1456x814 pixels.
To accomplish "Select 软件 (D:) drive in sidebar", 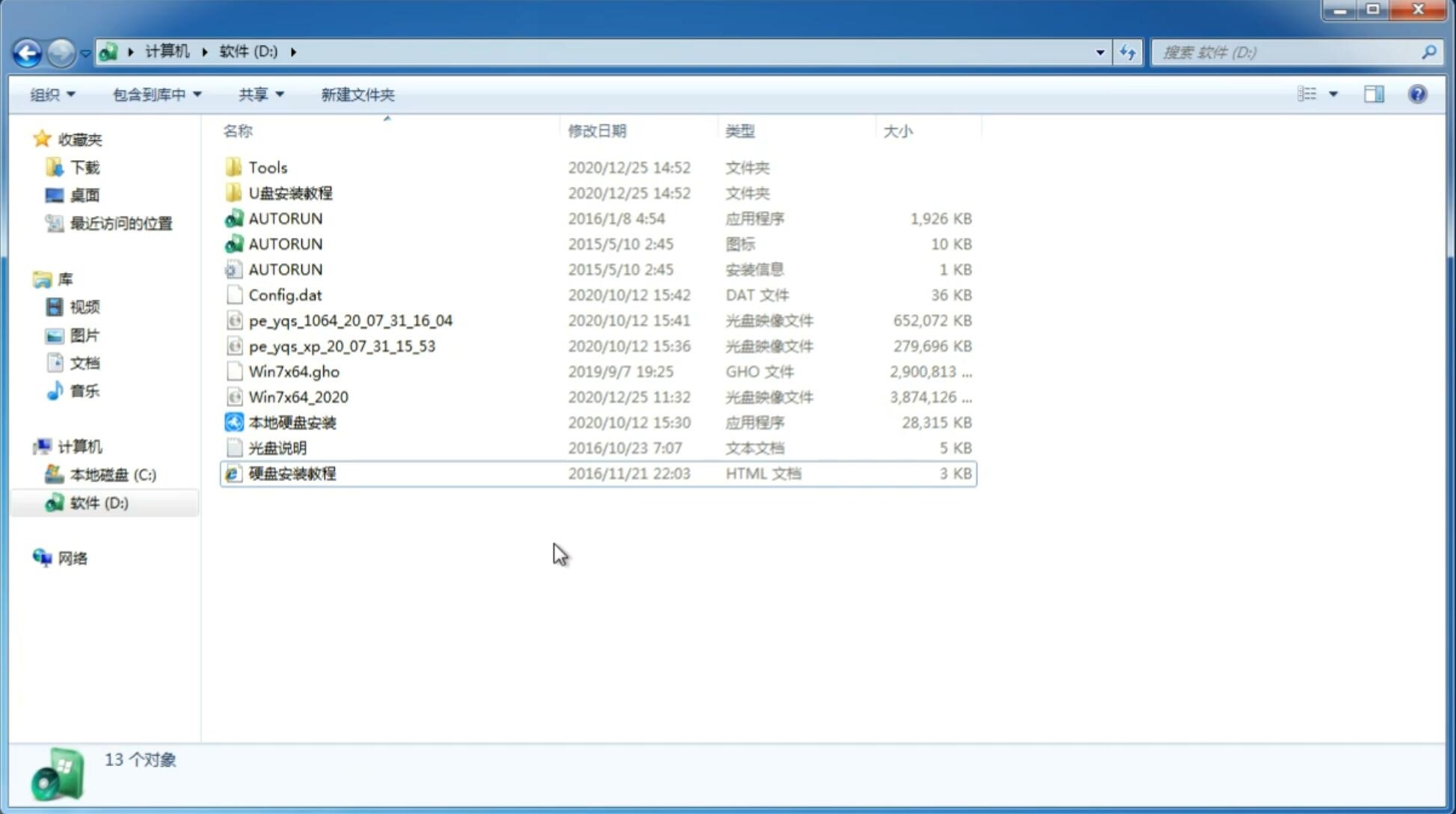I will 99,502.
